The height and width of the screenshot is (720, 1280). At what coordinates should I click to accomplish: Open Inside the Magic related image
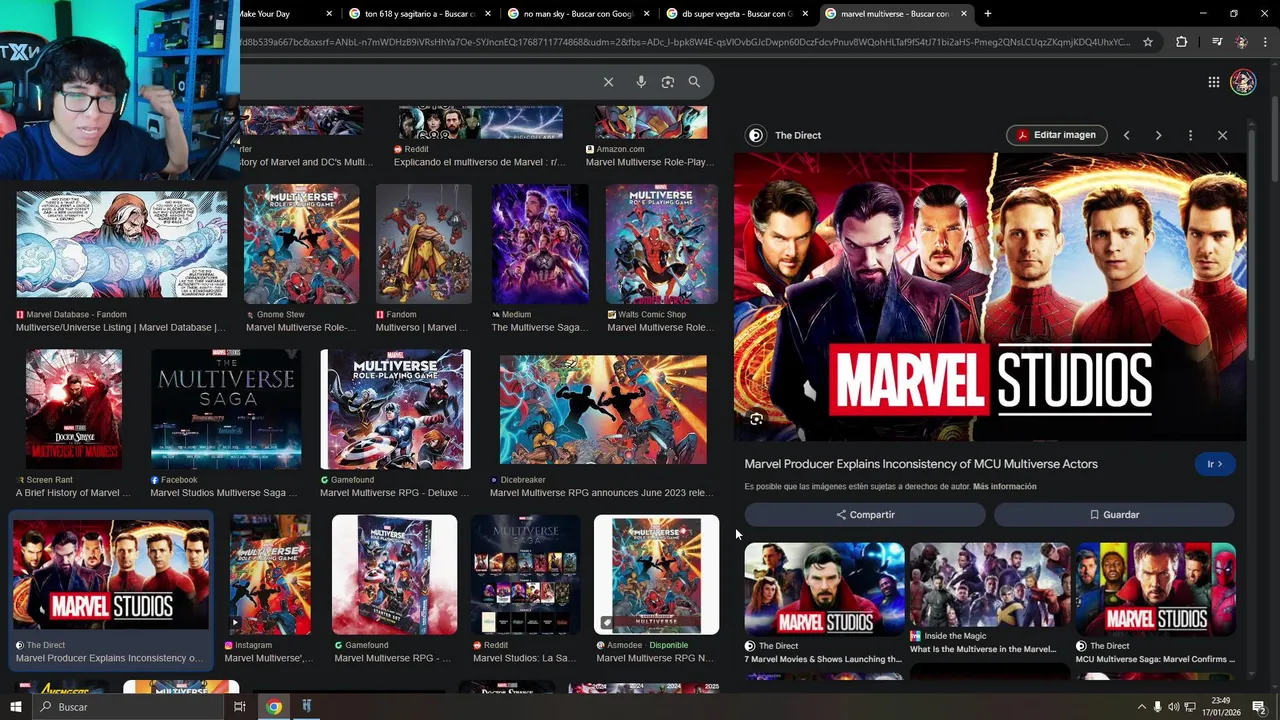(x=990, y=586)
